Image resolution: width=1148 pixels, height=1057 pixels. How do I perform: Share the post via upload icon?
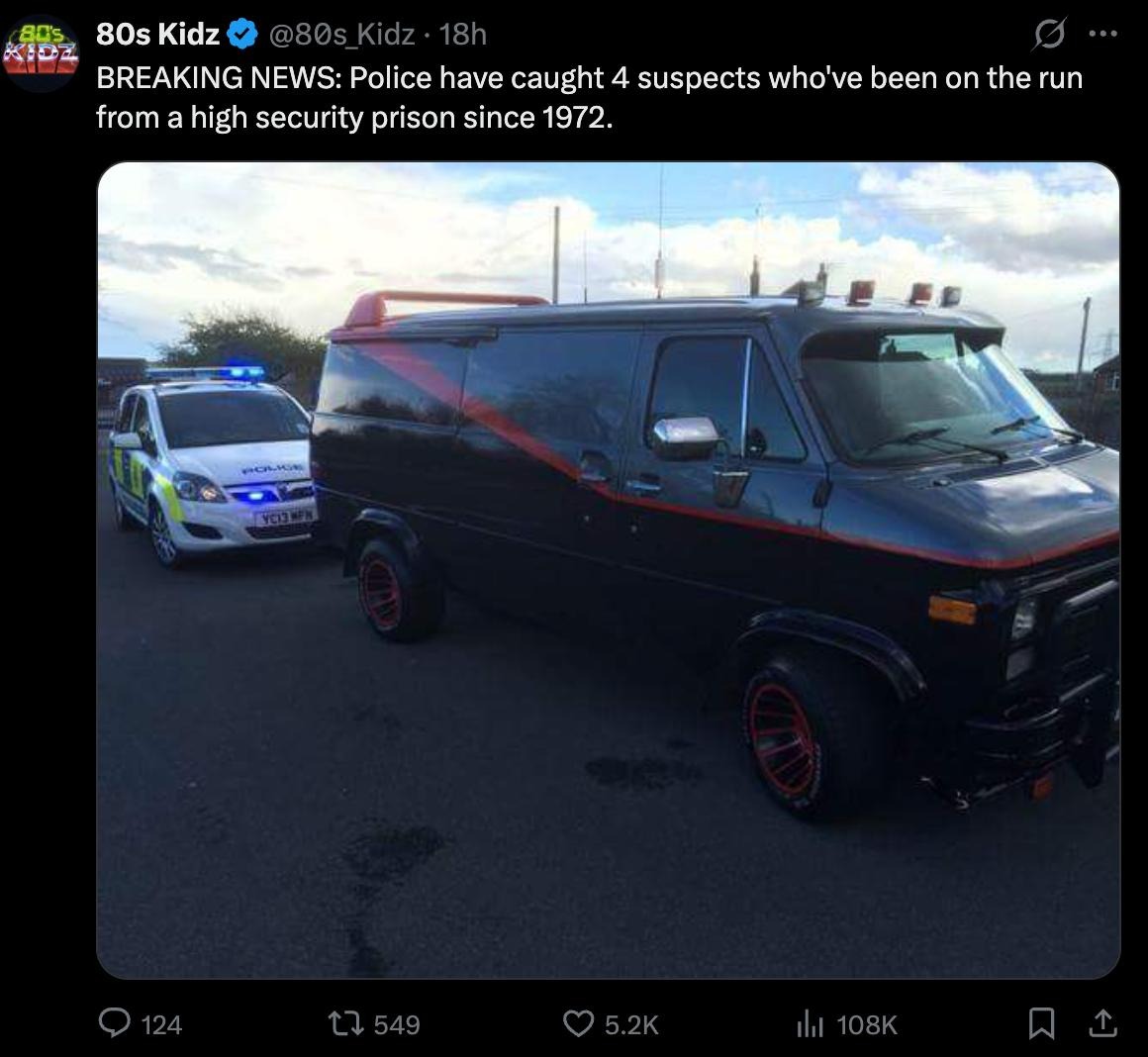[1101, 1023]
